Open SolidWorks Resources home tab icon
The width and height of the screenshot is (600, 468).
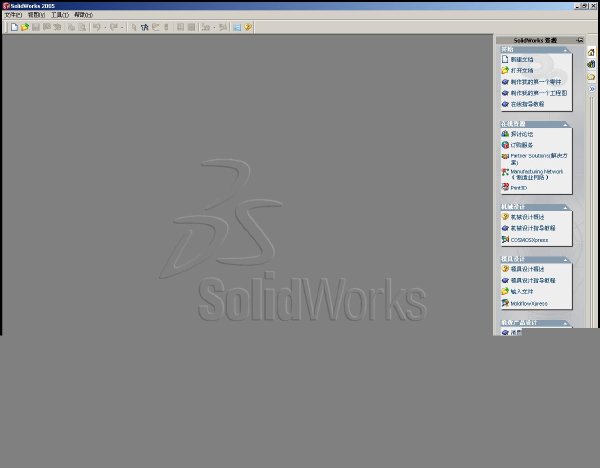point(591,52)
